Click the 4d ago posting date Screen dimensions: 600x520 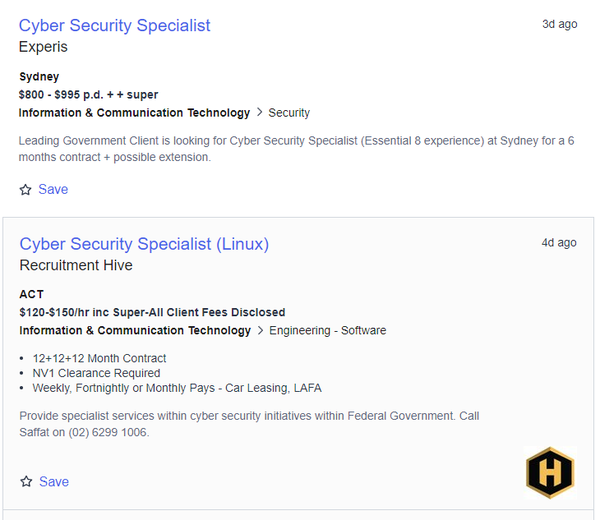pos(559,243)
